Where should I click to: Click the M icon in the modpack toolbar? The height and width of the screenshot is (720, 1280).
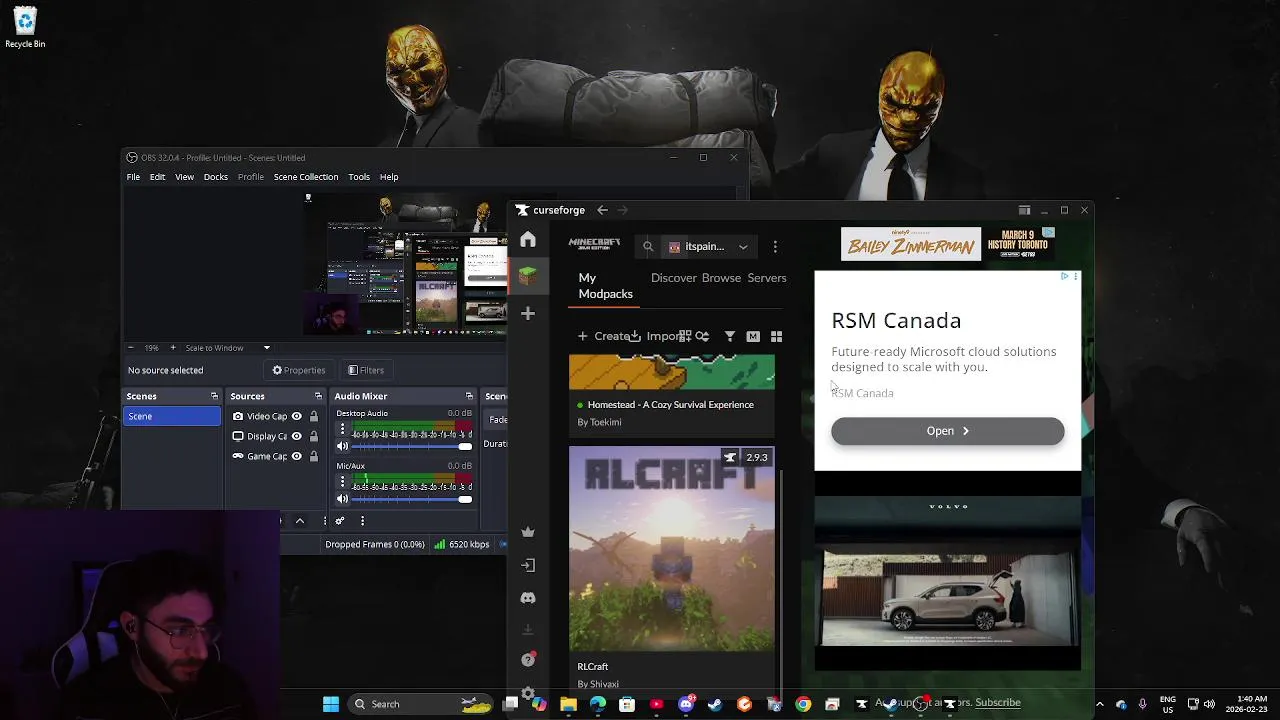pyautogui.click(x=753, y=337)
